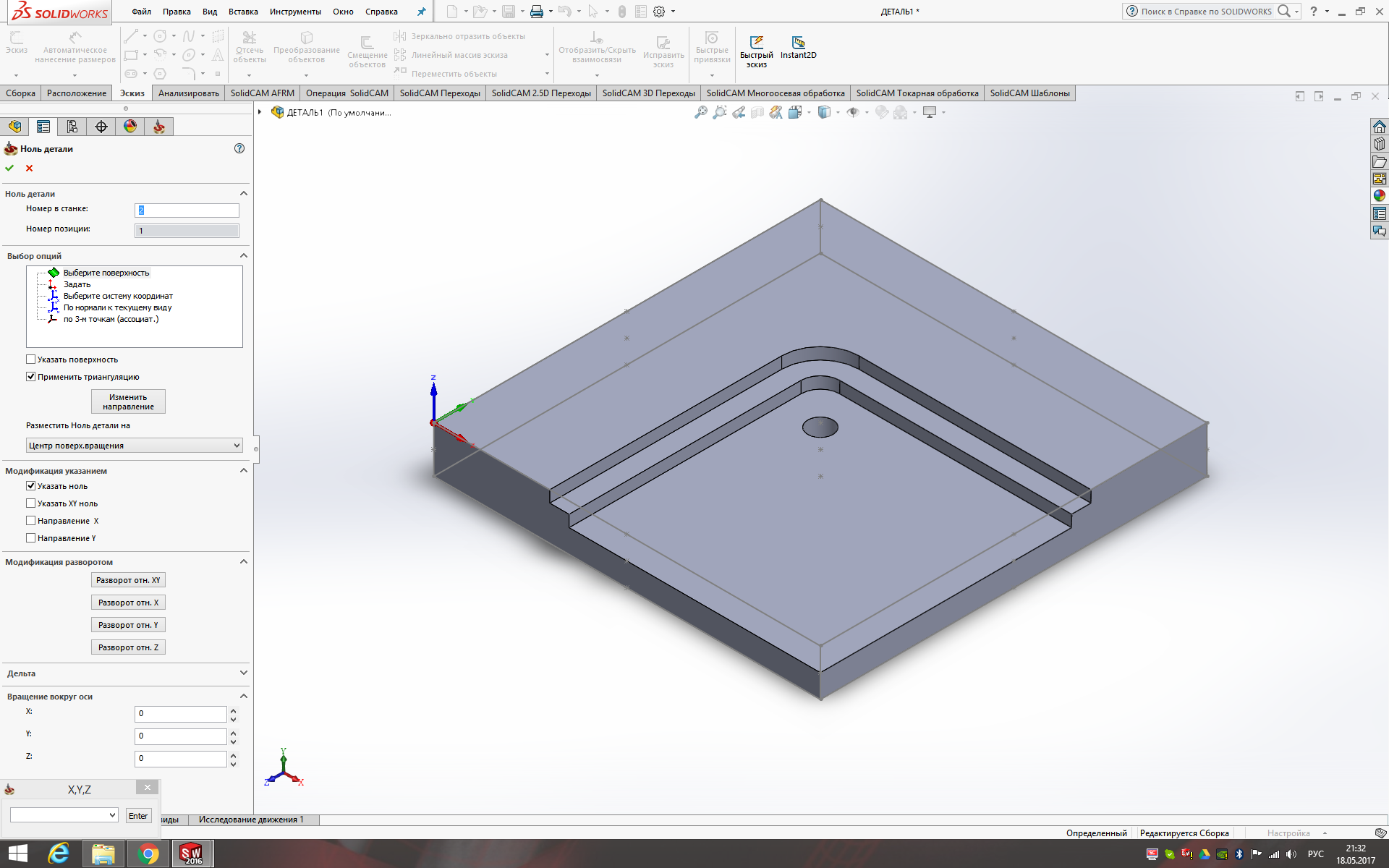Click the SolidWorks Resources home icon
Viewport: 1389px width, 868px height.
[x=1379, y=127]
